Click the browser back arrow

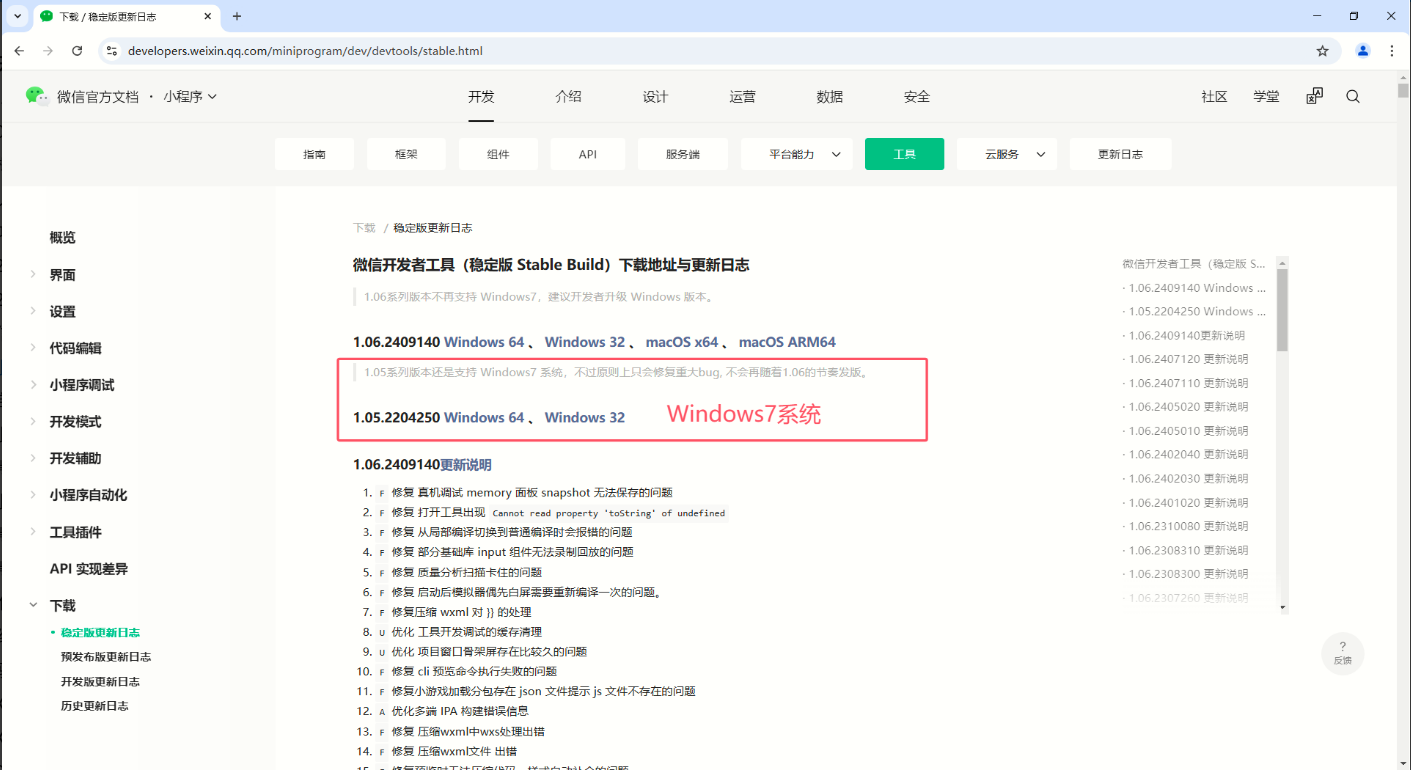pyautogui.click(x=19, y=51)
